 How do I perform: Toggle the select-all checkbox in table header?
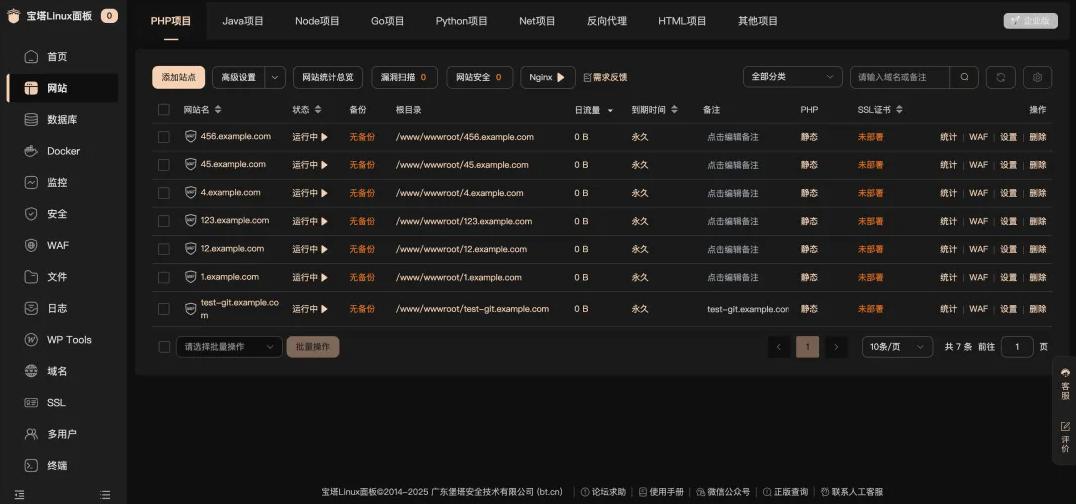(x=164, y=110)
